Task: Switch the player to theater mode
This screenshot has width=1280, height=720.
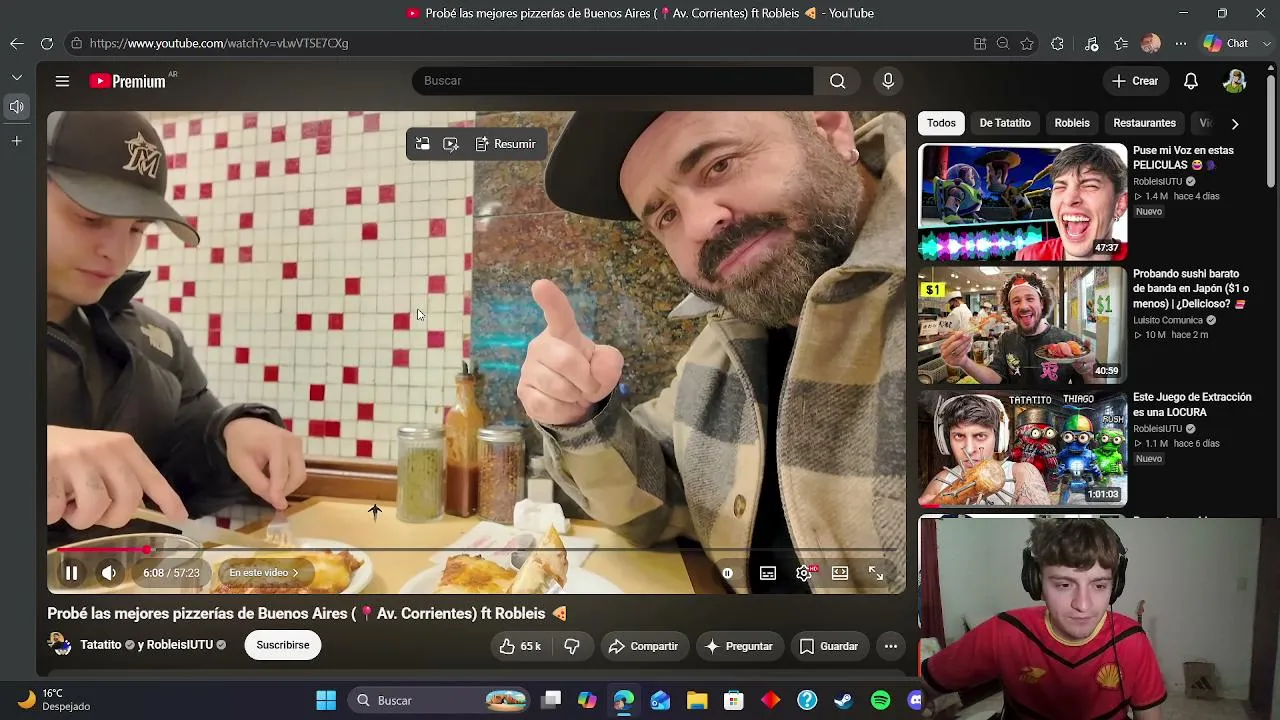Action: point(840,573)
